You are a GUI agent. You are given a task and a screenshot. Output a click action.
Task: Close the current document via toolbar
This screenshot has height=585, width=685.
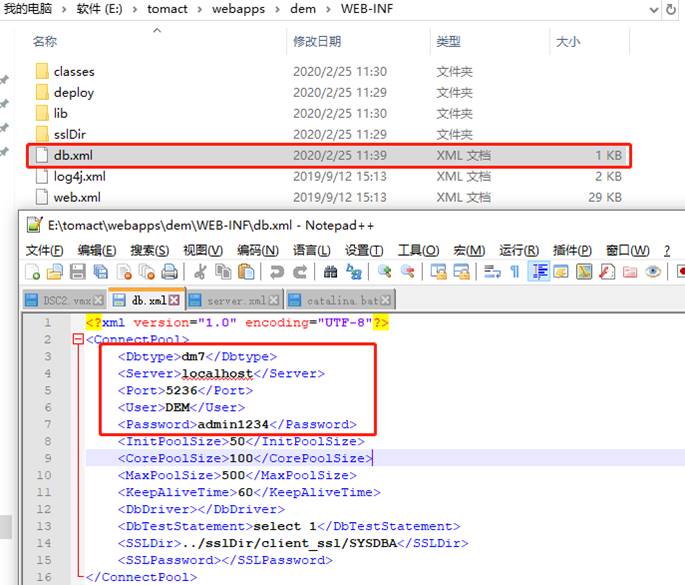point(125,272)
